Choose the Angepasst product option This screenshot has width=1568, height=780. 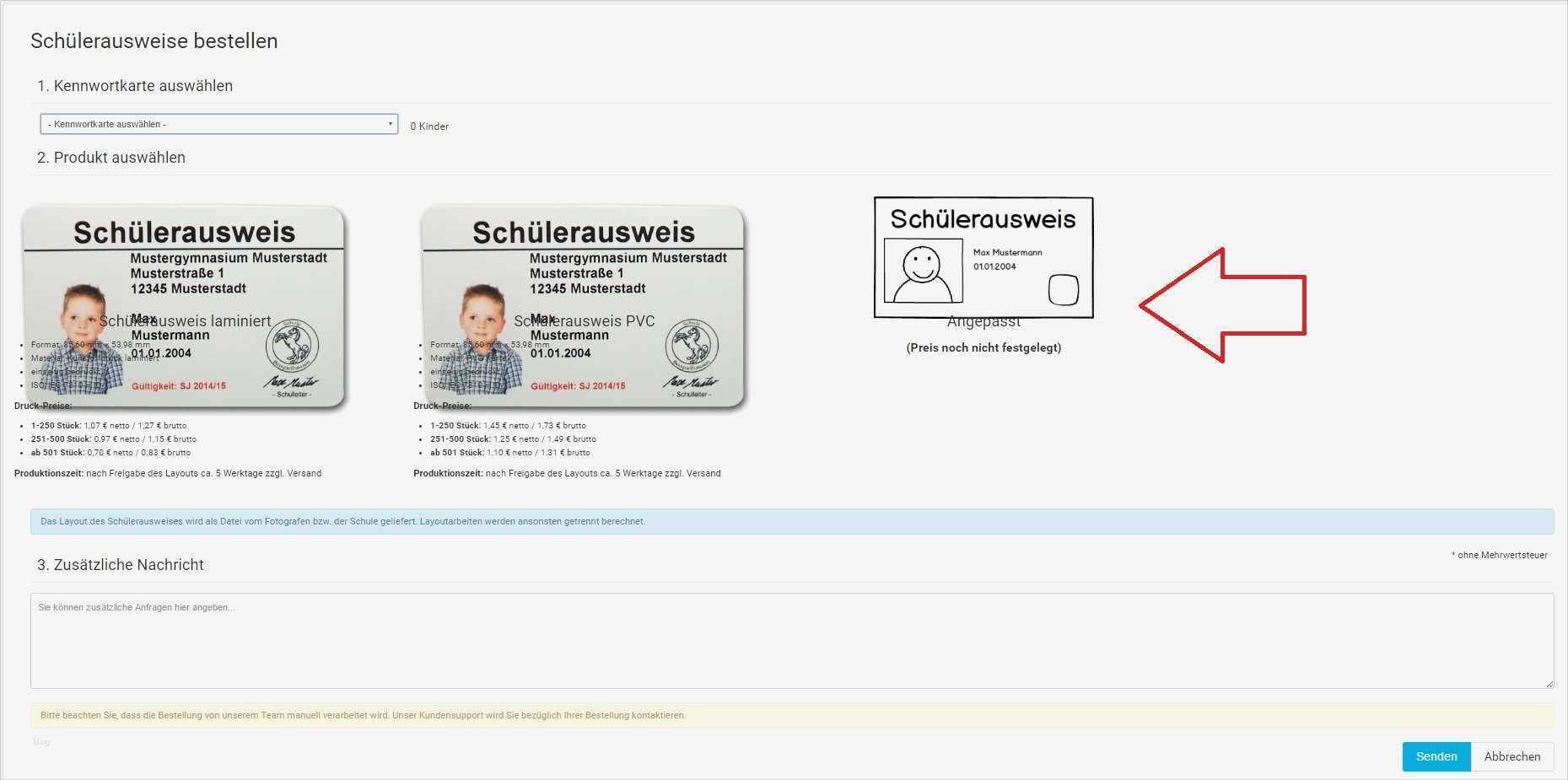(983, 321)
